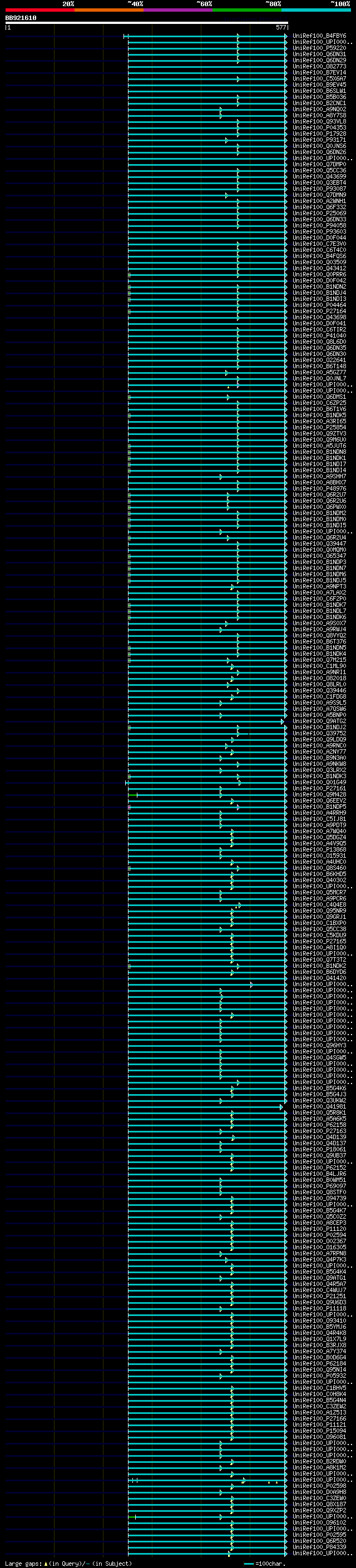Select hit label UniRef100_Q3LRX2
This screenshot has width=356, height=1568.
click(x=319, y=770)
